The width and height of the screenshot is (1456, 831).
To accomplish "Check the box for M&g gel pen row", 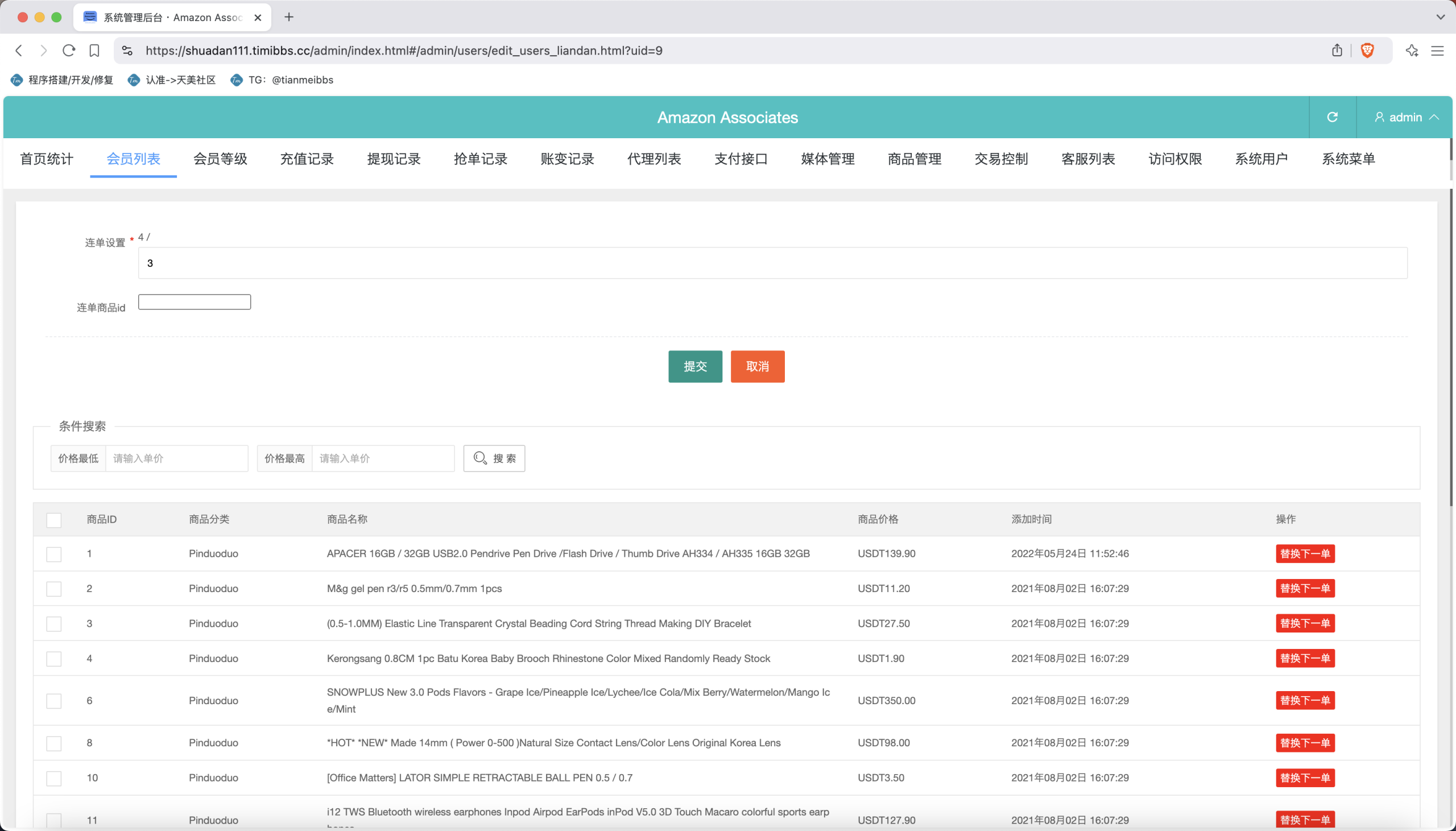I will (53, 589).
